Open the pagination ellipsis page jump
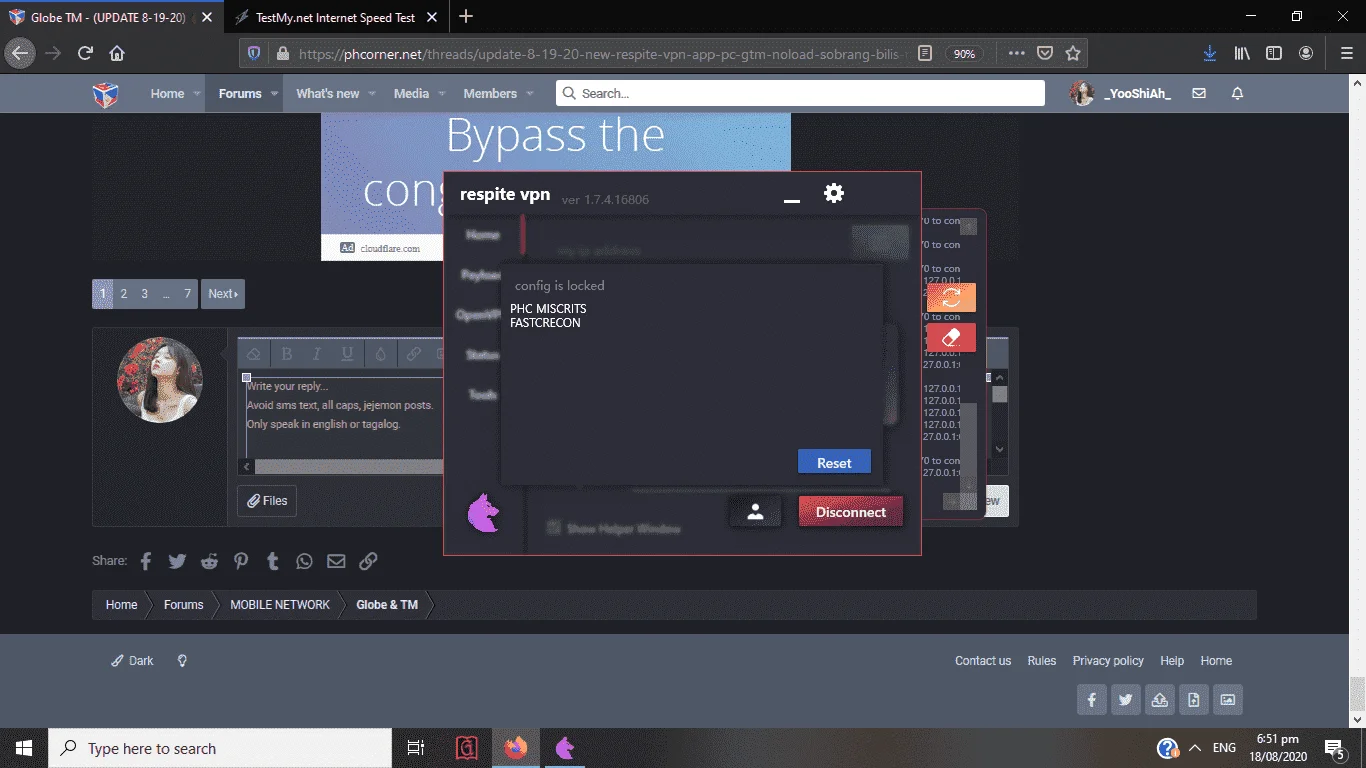The width and height of the screenshot is (1366, 768). click(166, 294)
